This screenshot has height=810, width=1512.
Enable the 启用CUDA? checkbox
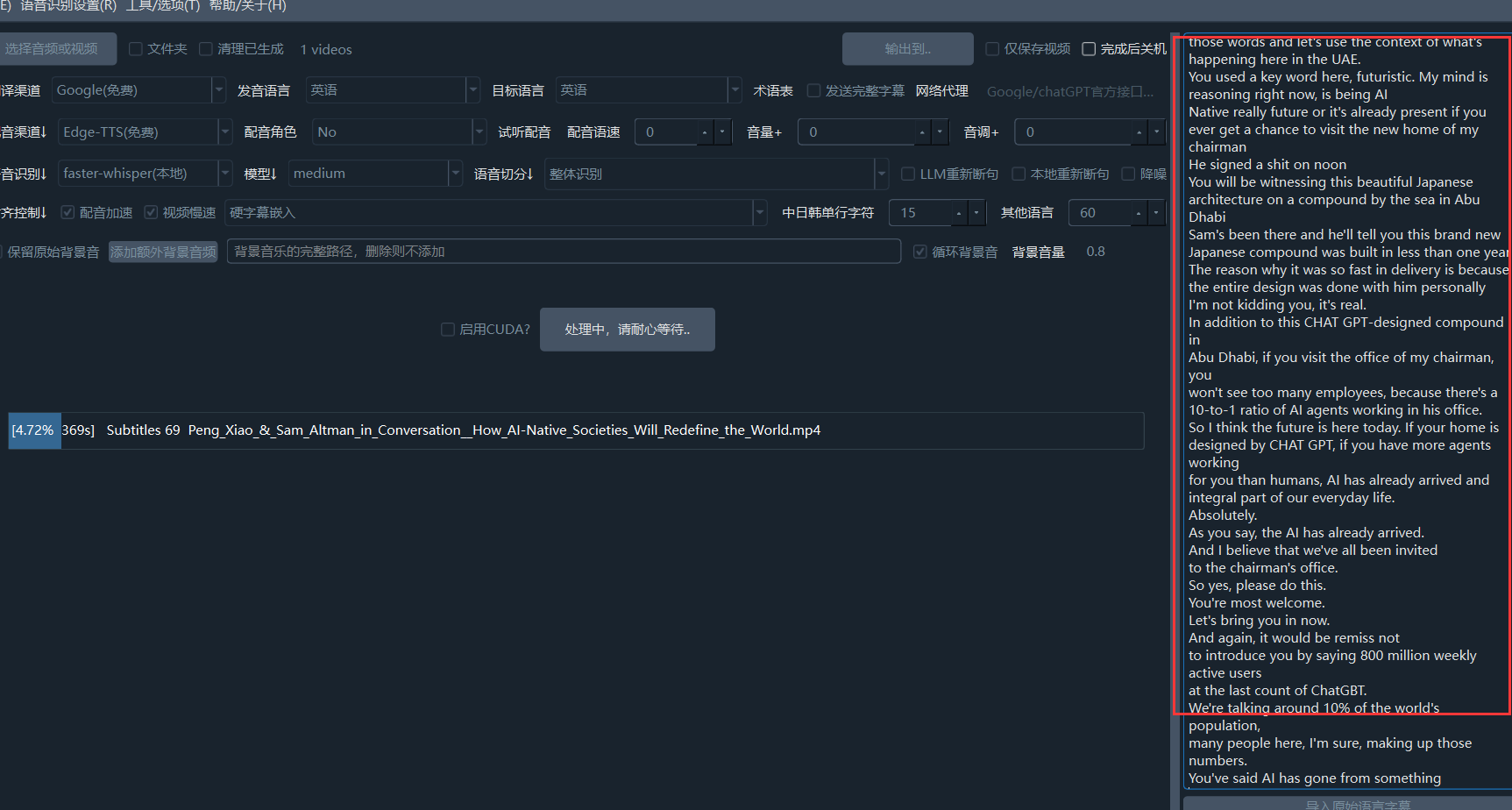448,330
